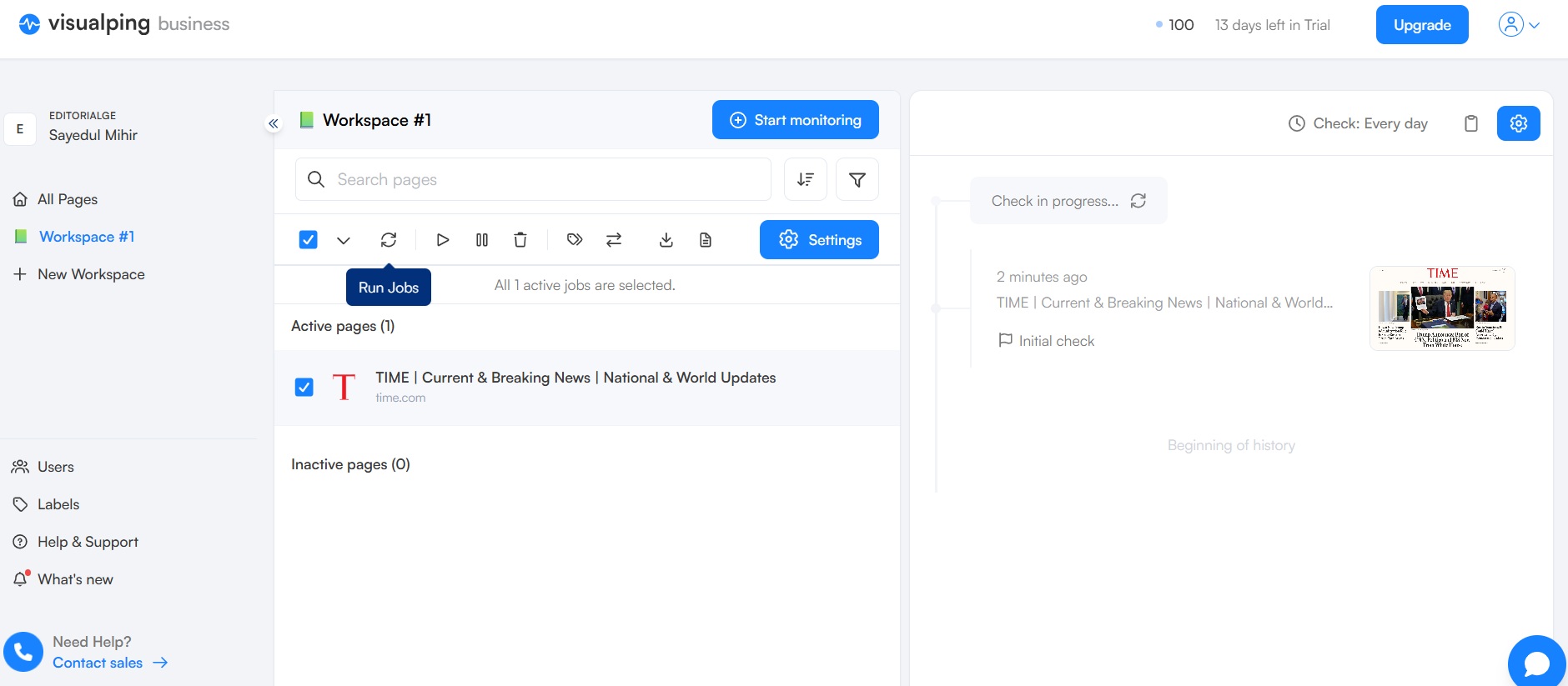Viewport: 1568px width, 686px height.
Task: Uncheck the TIME page checkbox
Action: click(304, 387)
